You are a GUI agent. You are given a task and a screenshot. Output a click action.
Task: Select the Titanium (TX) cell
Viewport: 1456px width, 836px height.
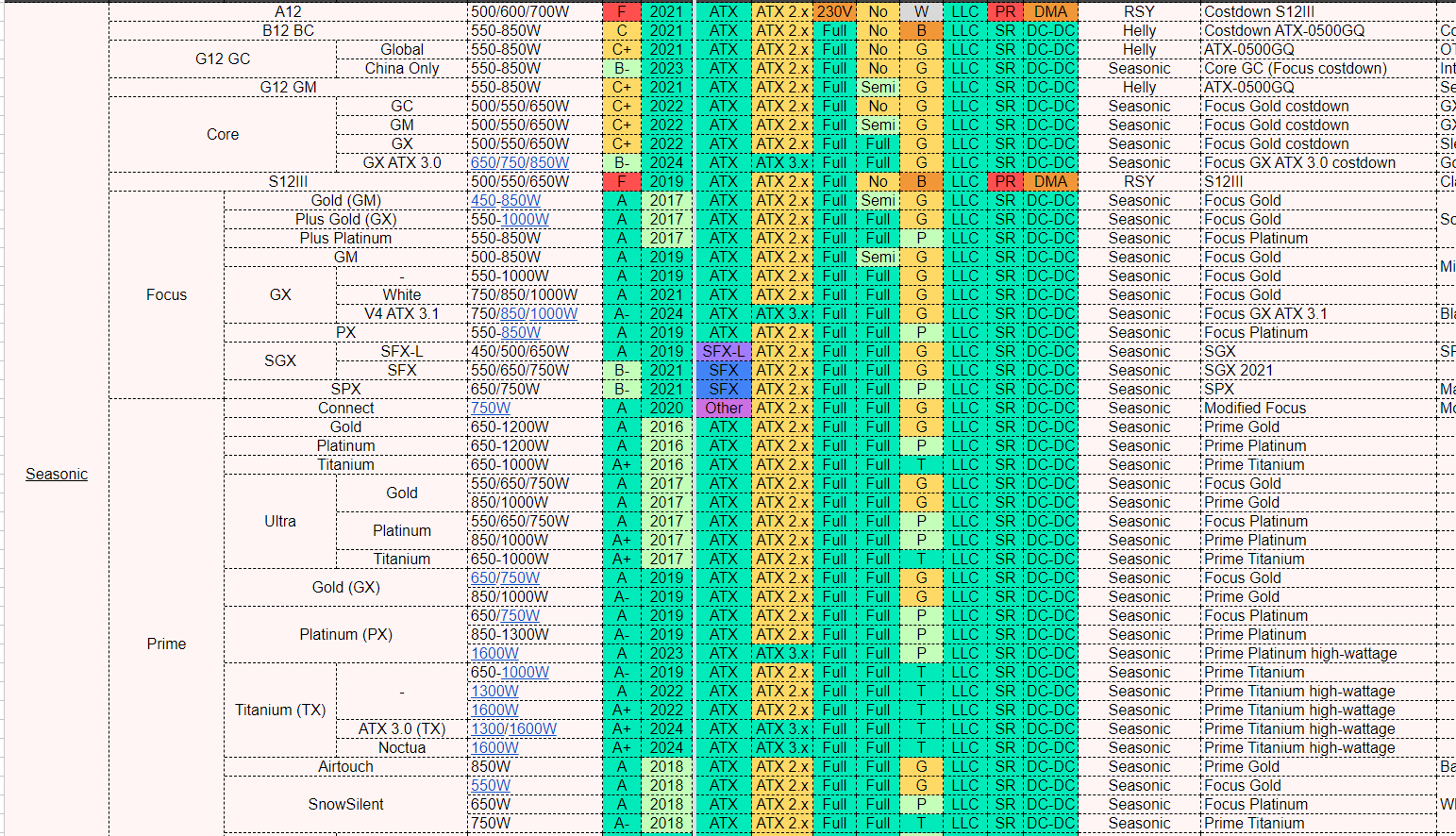tap(280, 710)
